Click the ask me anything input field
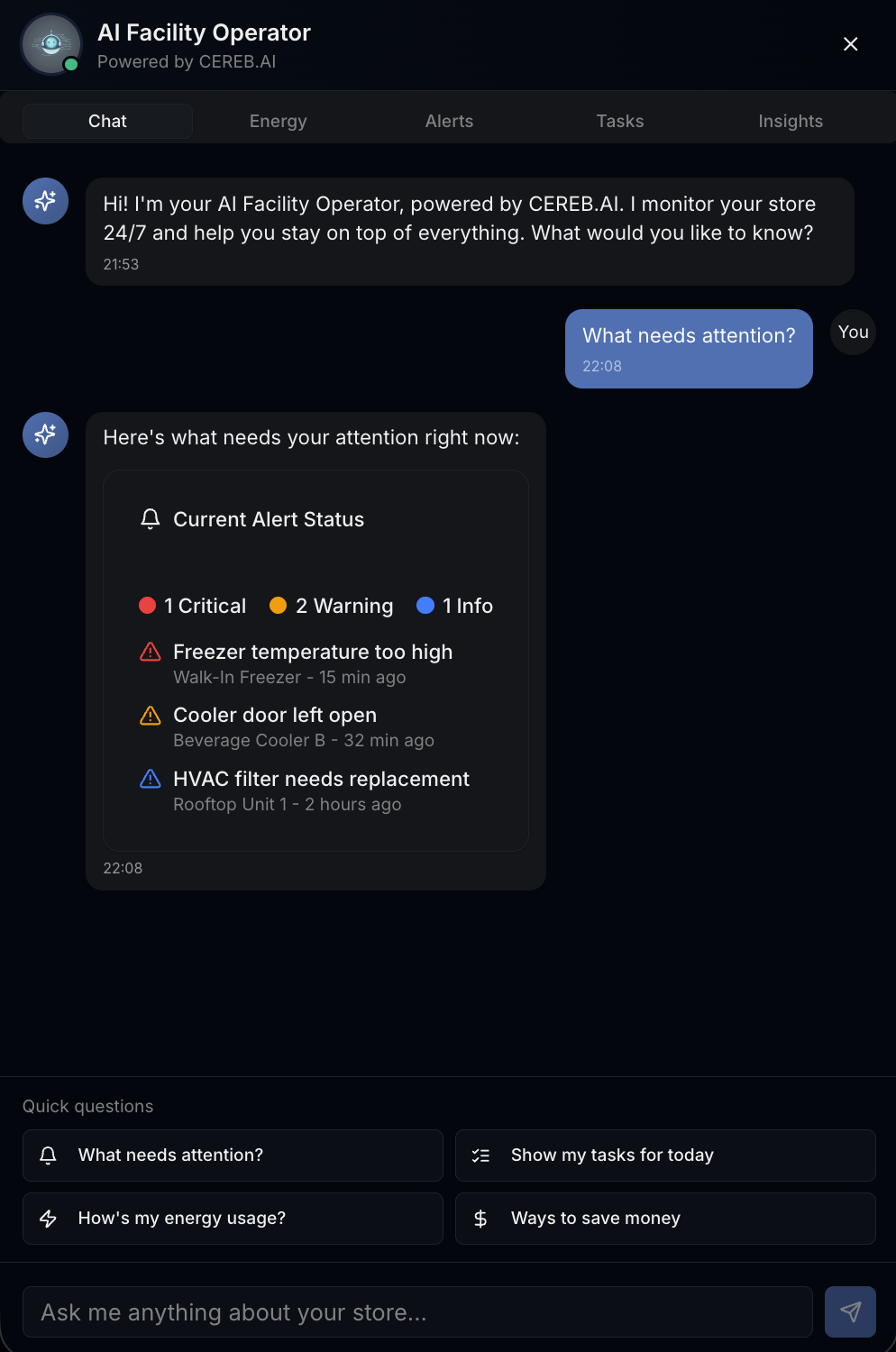 [417, 1311]
